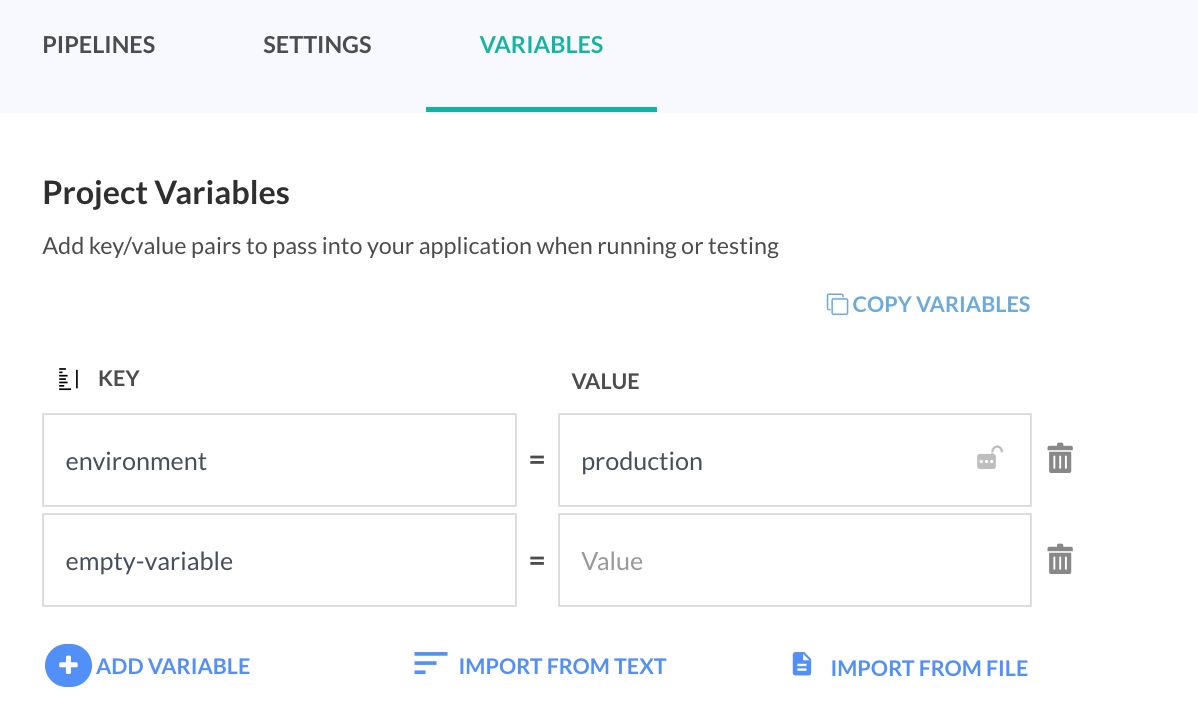Click the blue plus icon to add a variable

pos(68,666)
